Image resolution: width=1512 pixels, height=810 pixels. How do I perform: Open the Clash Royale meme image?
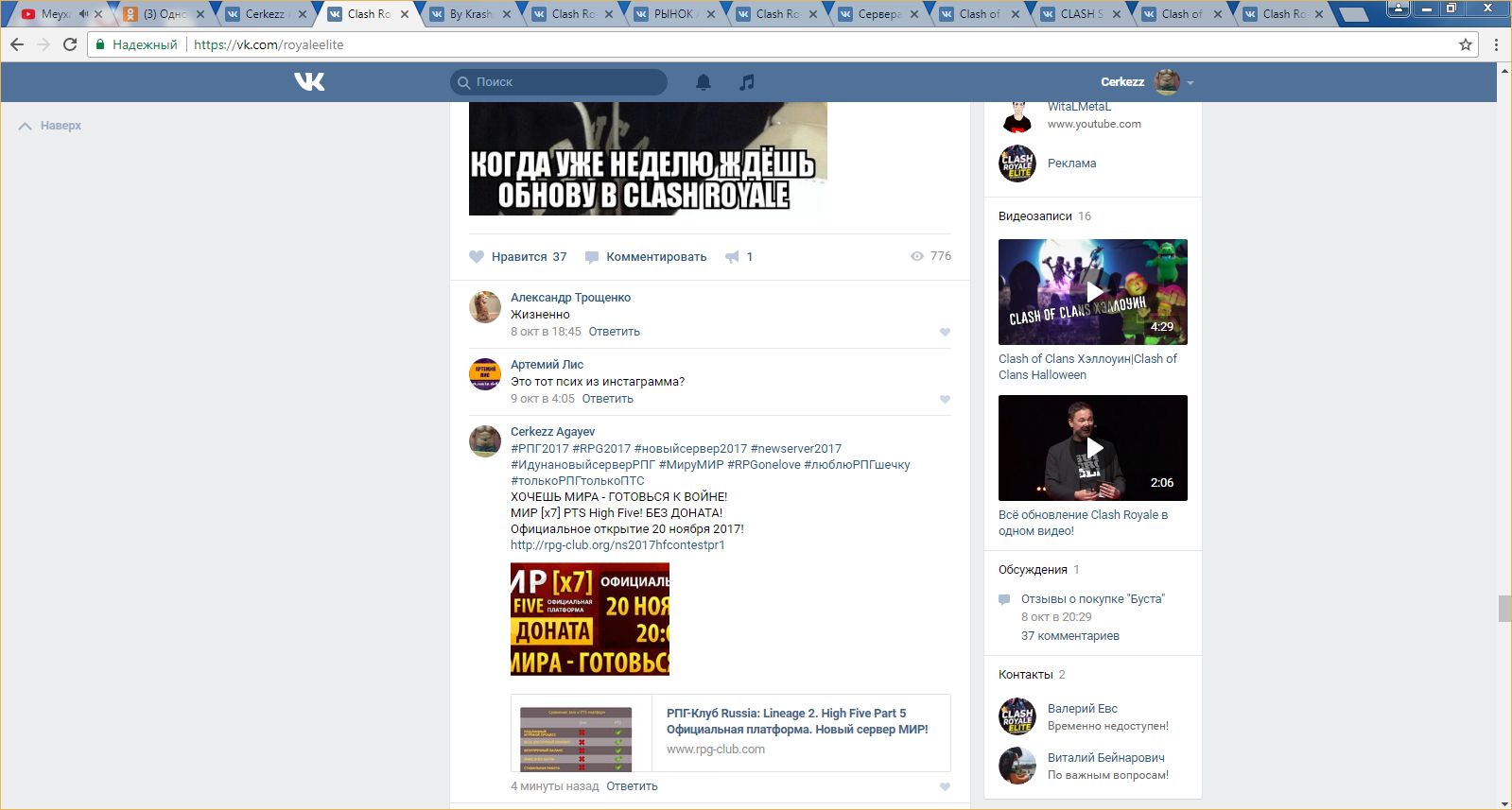pos(648,159)
